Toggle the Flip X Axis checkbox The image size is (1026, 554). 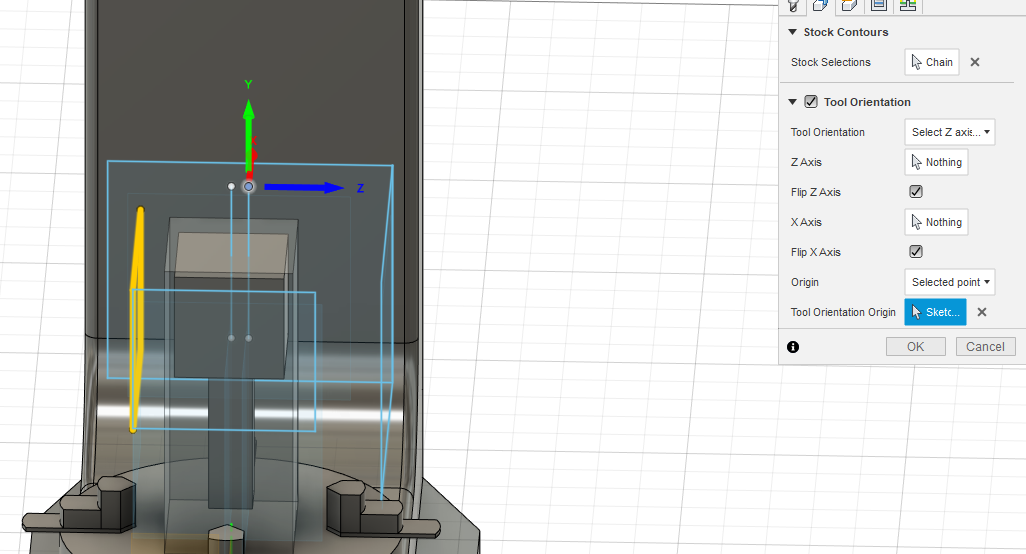(916, 252)
